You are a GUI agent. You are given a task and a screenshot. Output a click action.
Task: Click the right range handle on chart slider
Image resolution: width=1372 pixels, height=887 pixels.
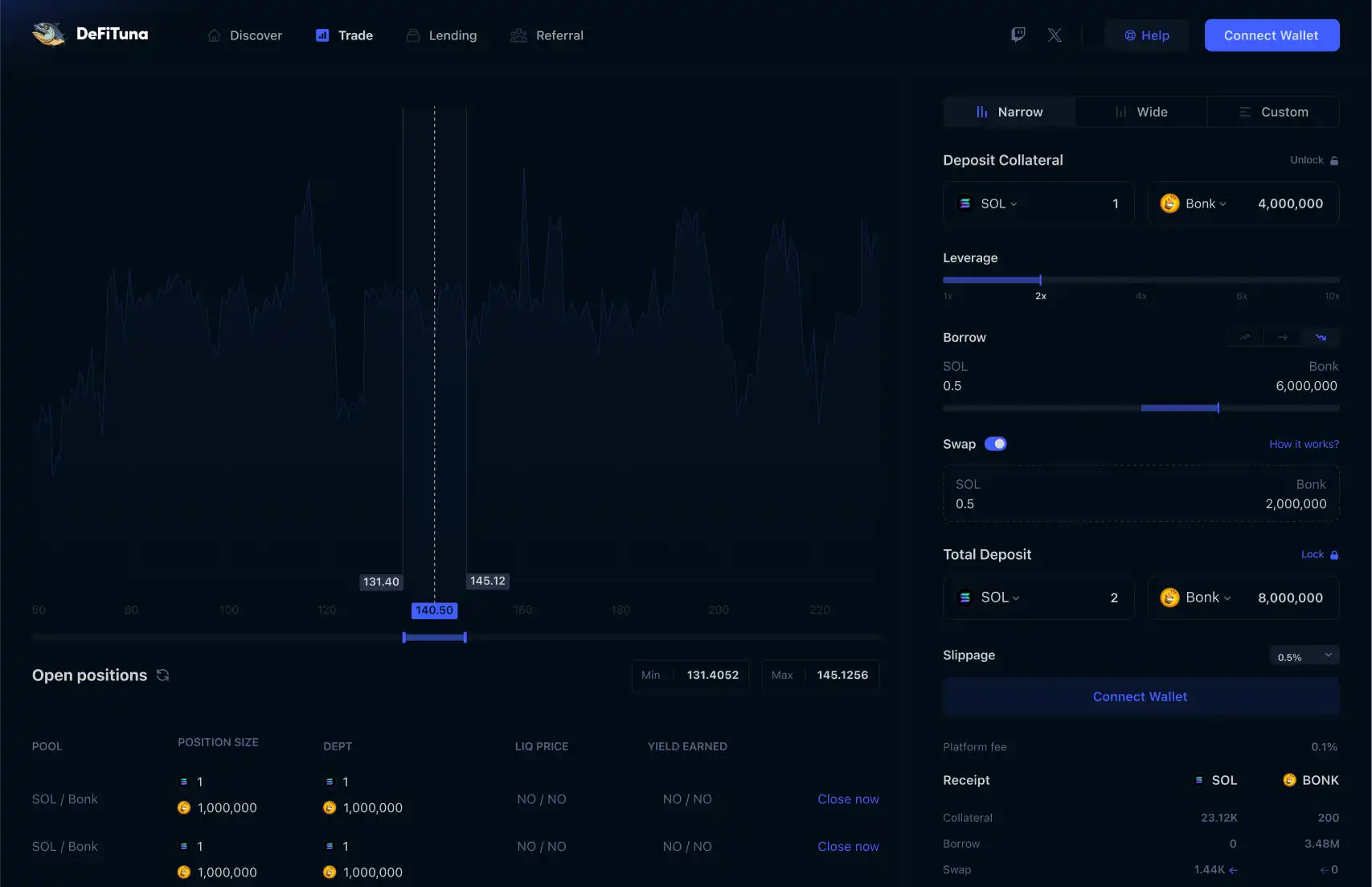(465, 638)
